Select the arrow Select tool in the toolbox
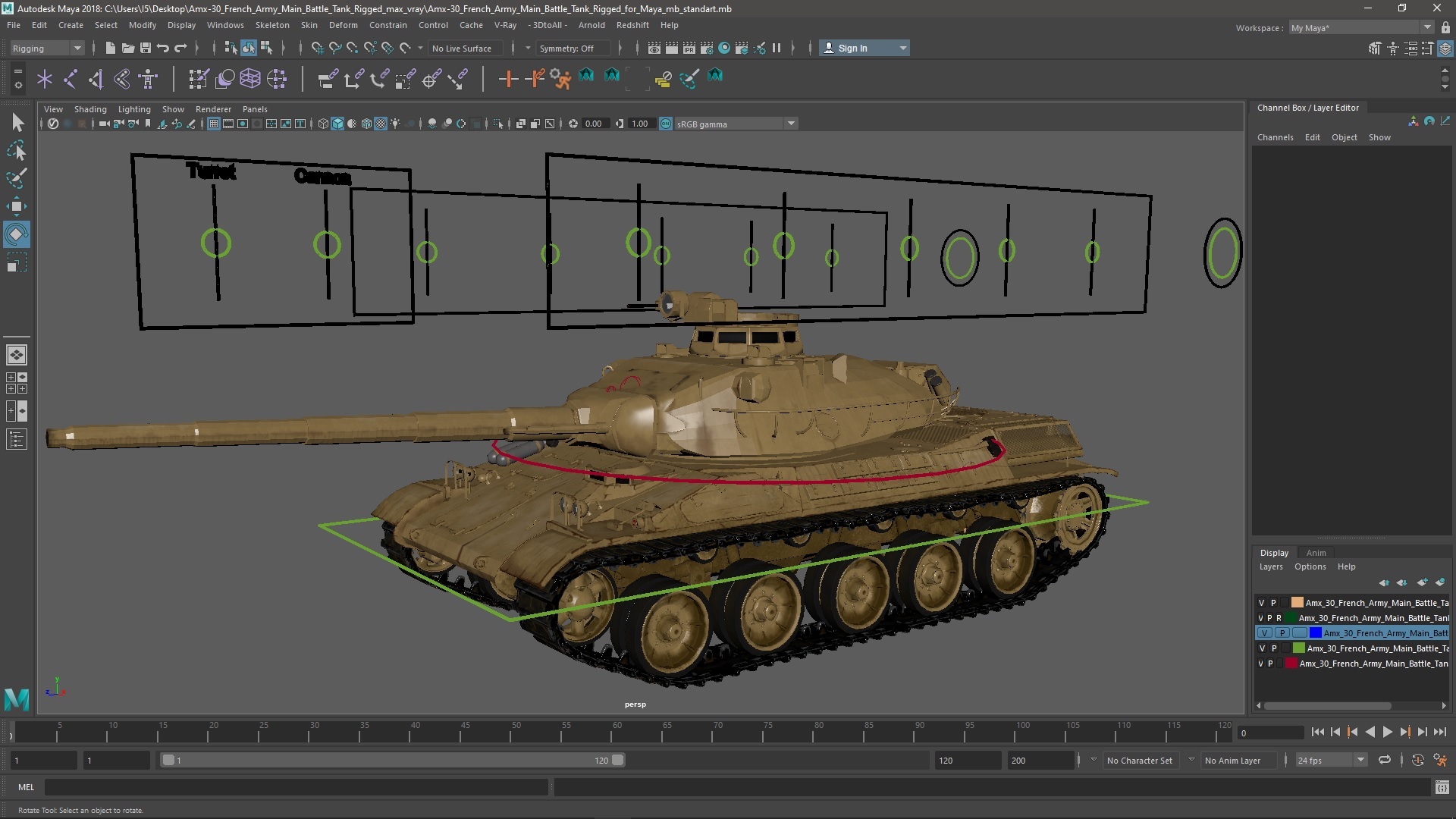 17,122
